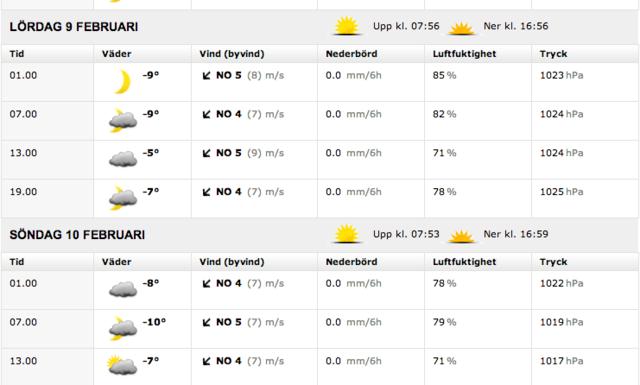Click the cloudy night icon at Sunday 07.00
This screenshot has height=385, width=640.
click(122, 328)
